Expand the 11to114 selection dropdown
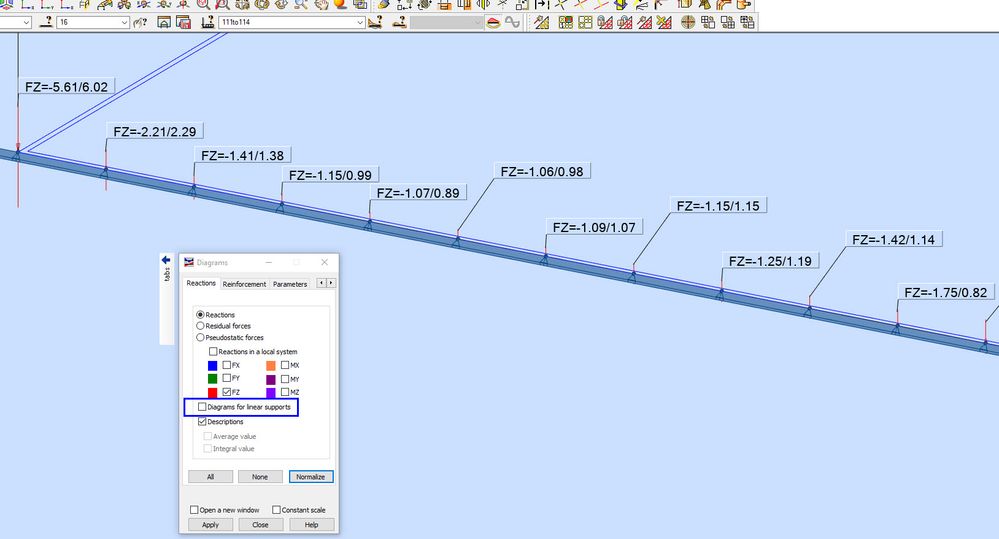The height and width of the screenshot is (539, 999). tap(292, 22)
